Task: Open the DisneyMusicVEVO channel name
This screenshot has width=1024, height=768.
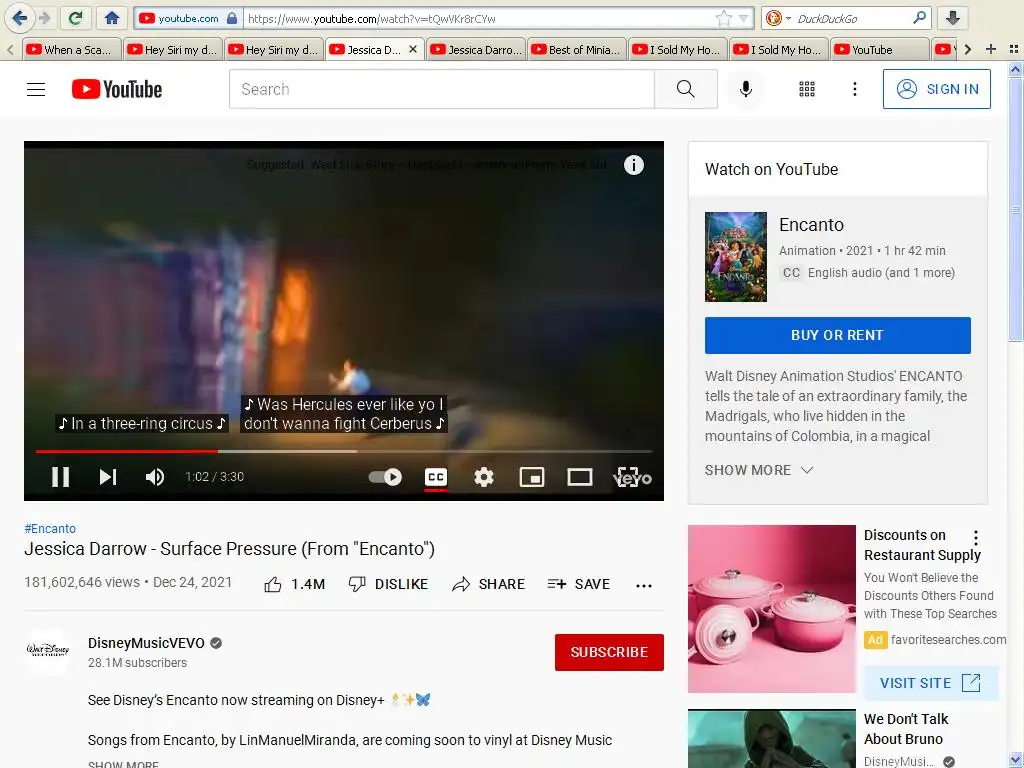Action: pos(146,643)
